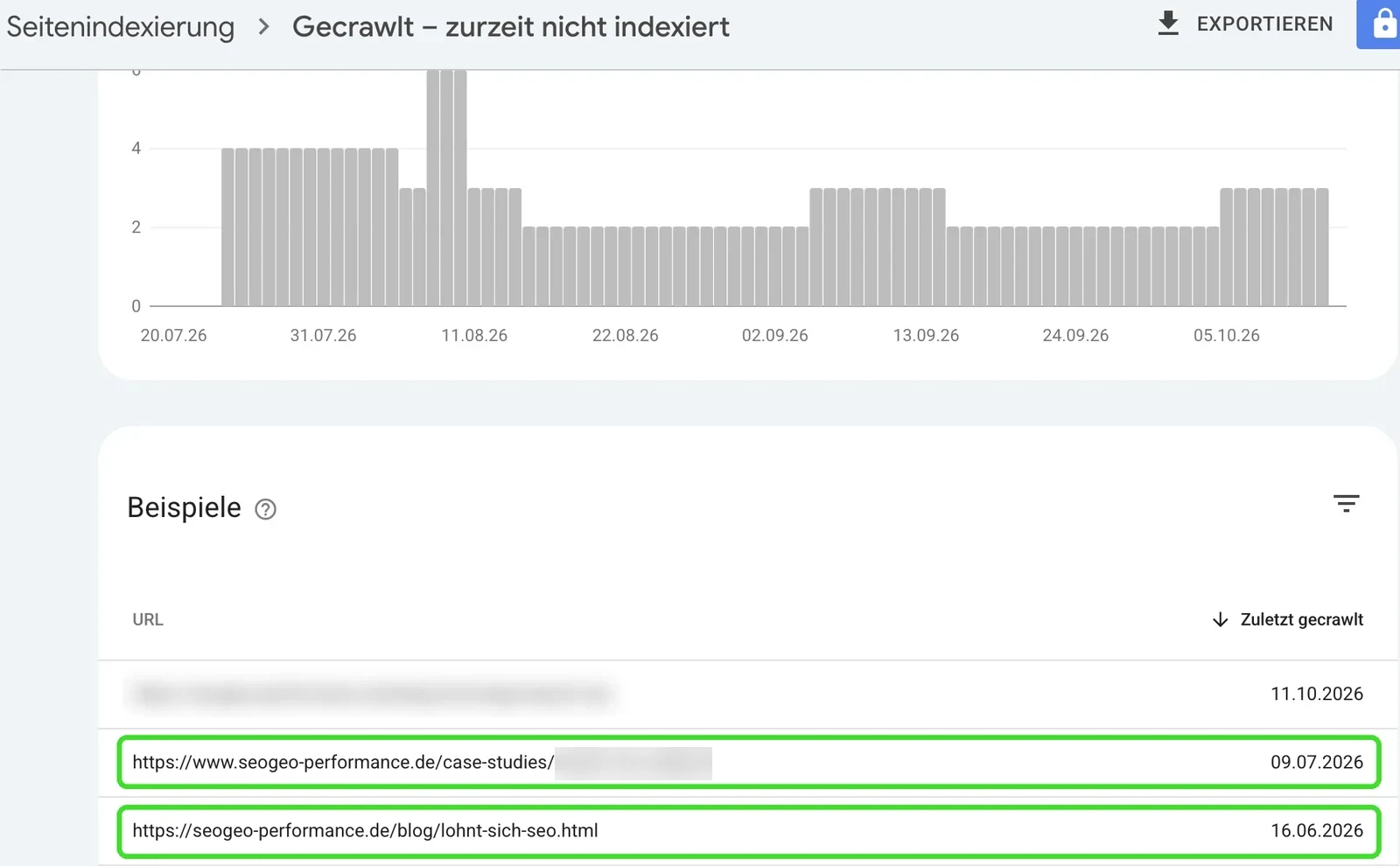Open the blurred URL row dated 11.10.2026
This screenshot has height=866, width=1400.
[748, 694]
